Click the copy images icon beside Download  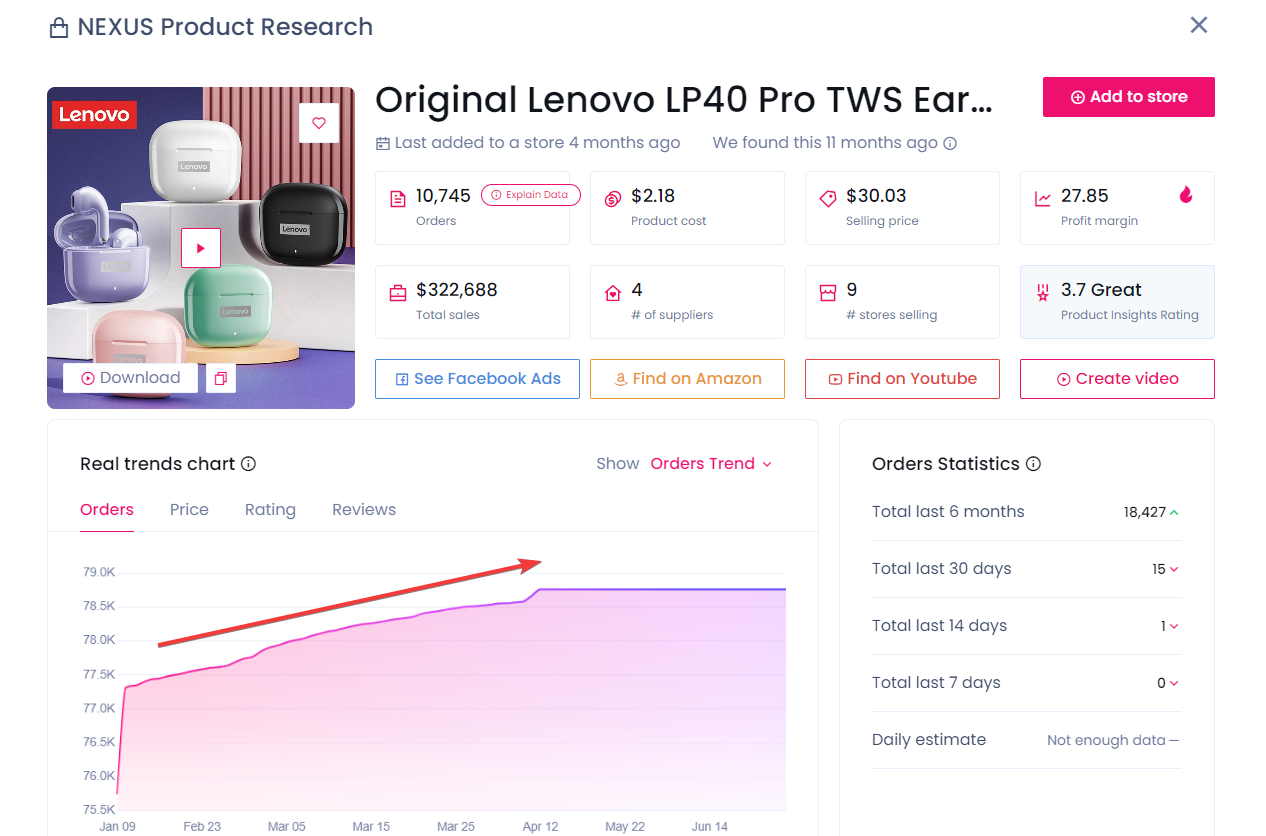click(221, 379)
